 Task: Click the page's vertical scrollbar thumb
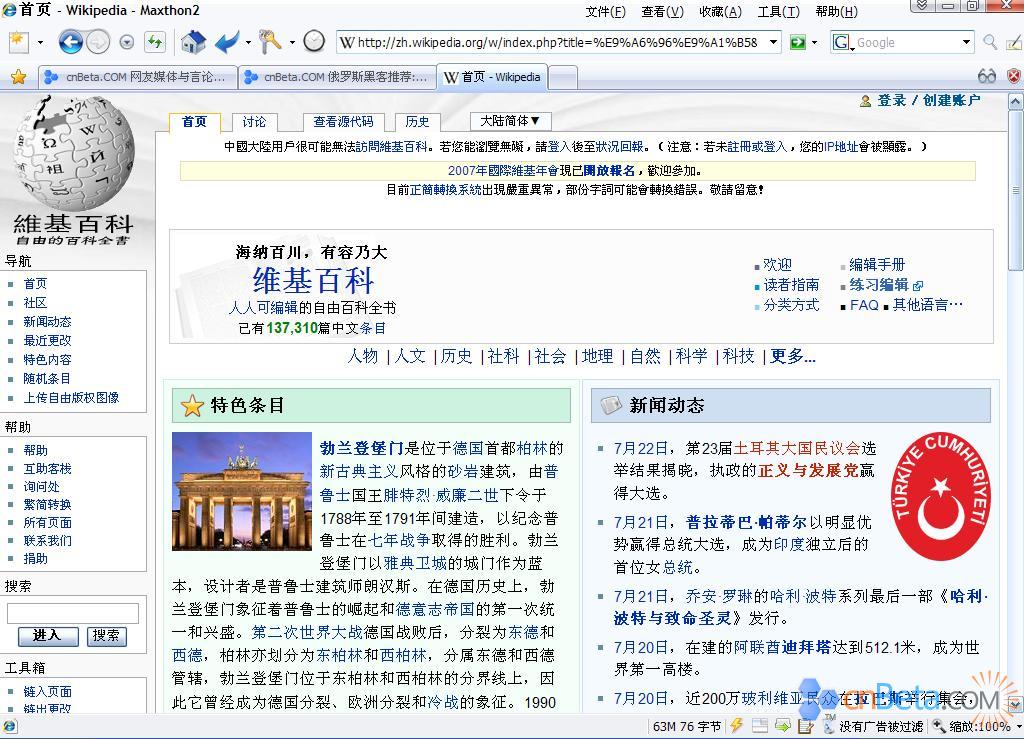(1016, 191)
